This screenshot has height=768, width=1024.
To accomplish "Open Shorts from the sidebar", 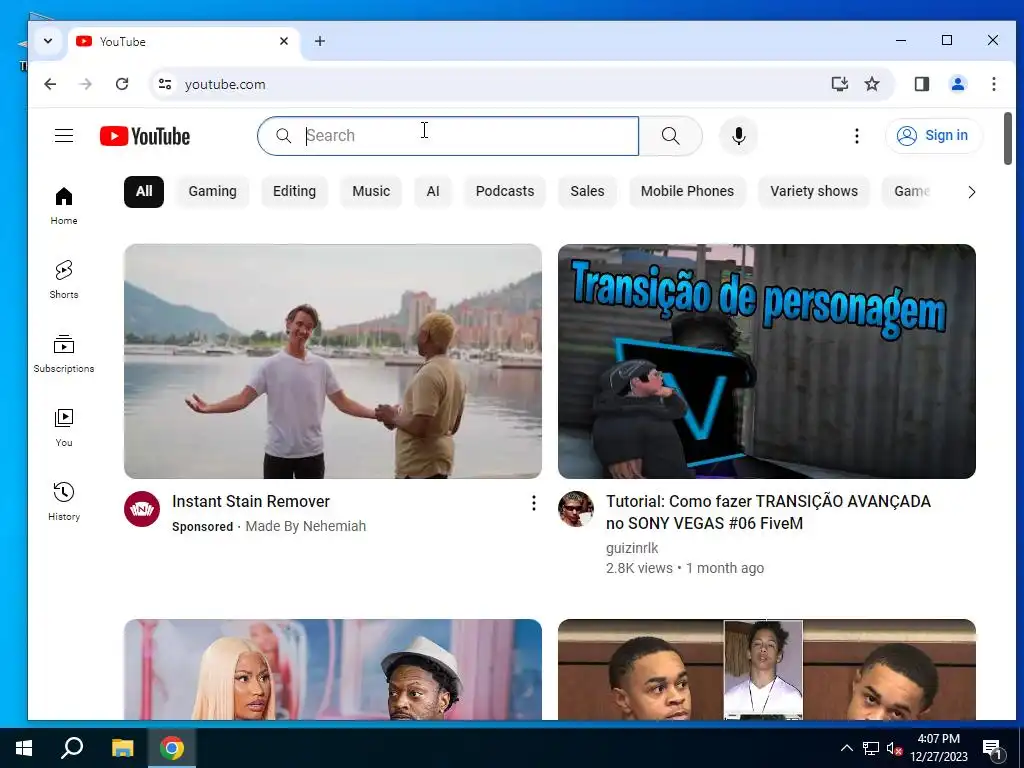I will click(x=64, y=280).
